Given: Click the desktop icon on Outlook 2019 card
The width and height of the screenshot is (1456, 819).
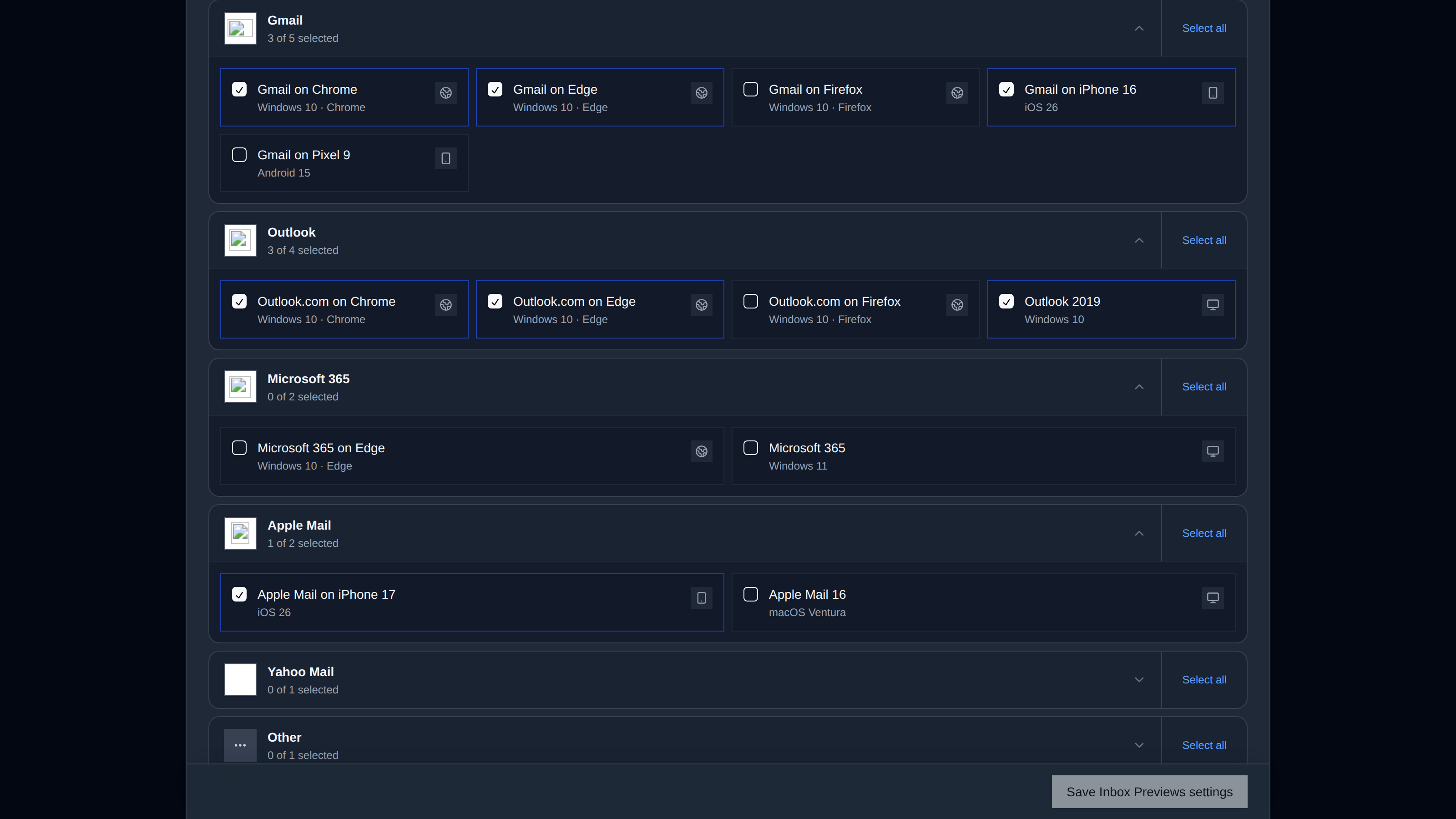Looking at the screenshot, I should 1213,305.
